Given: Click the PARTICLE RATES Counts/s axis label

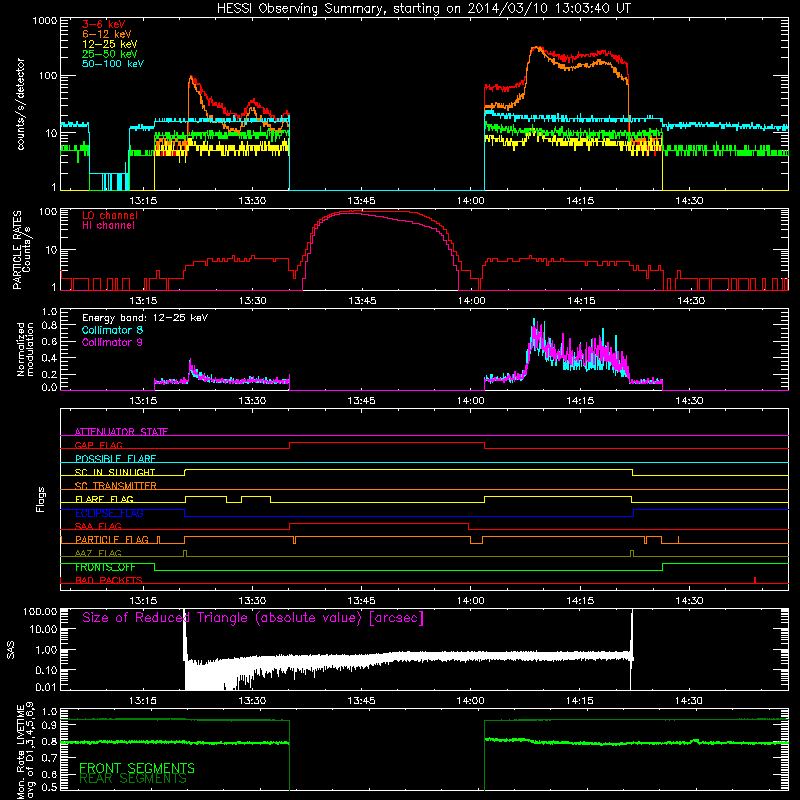Looking at the screenshot, I should click(x=22, y=249).
